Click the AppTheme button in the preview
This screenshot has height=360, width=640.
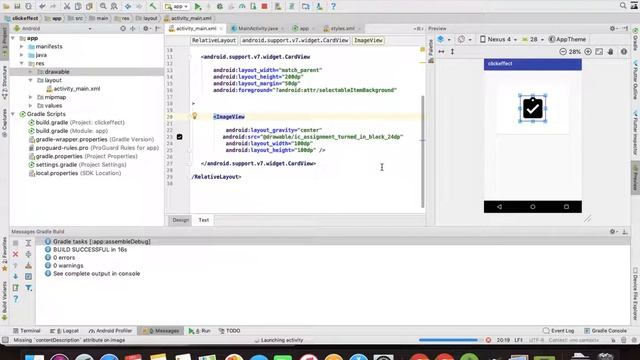click(x=567, y=39)
